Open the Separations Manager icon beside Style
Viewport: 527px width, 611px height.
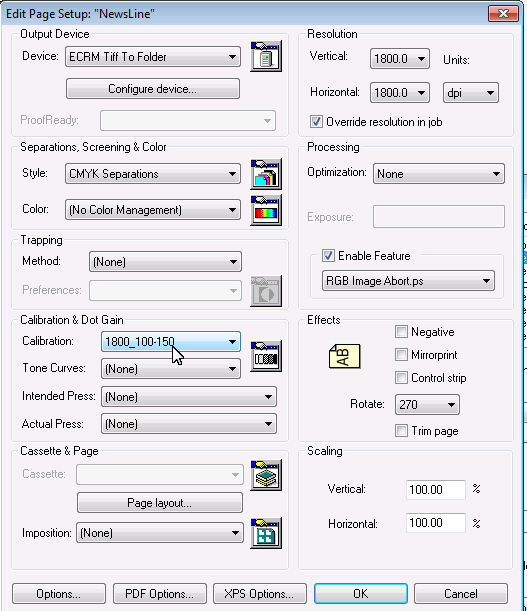pyautogui.click(x=266, y=174)
